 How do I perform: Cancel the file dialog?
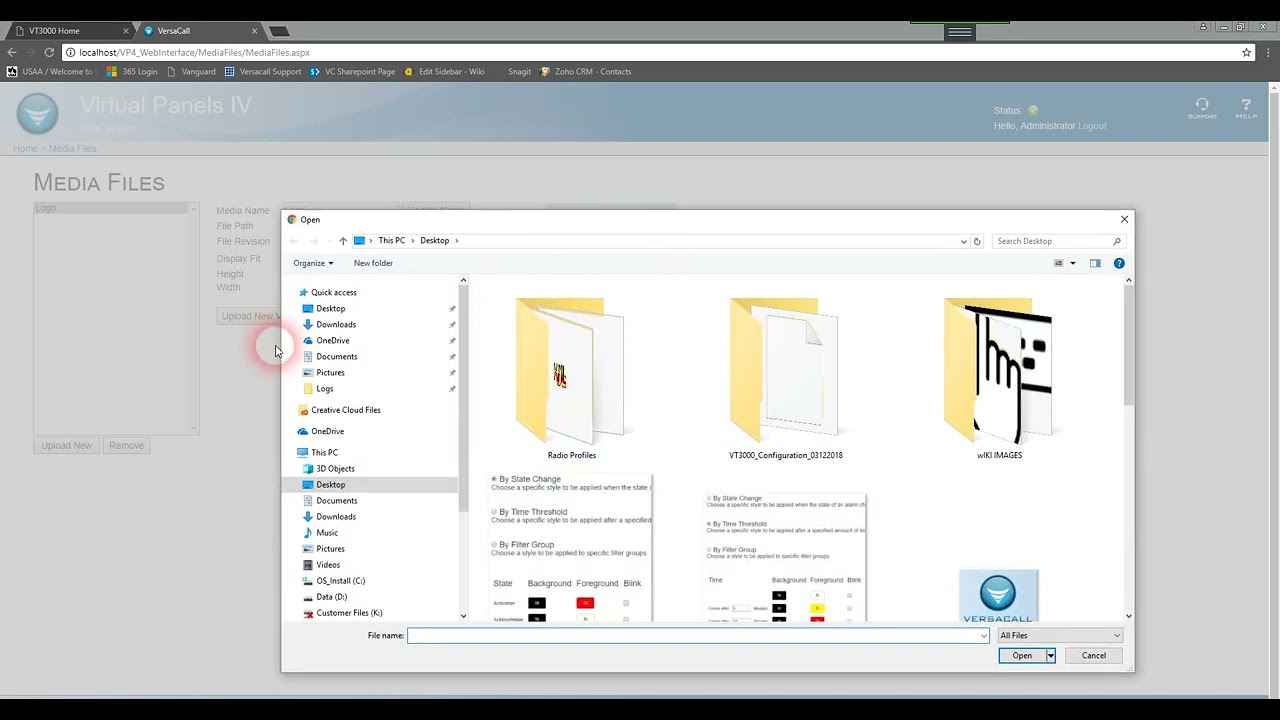point(1093,656)
